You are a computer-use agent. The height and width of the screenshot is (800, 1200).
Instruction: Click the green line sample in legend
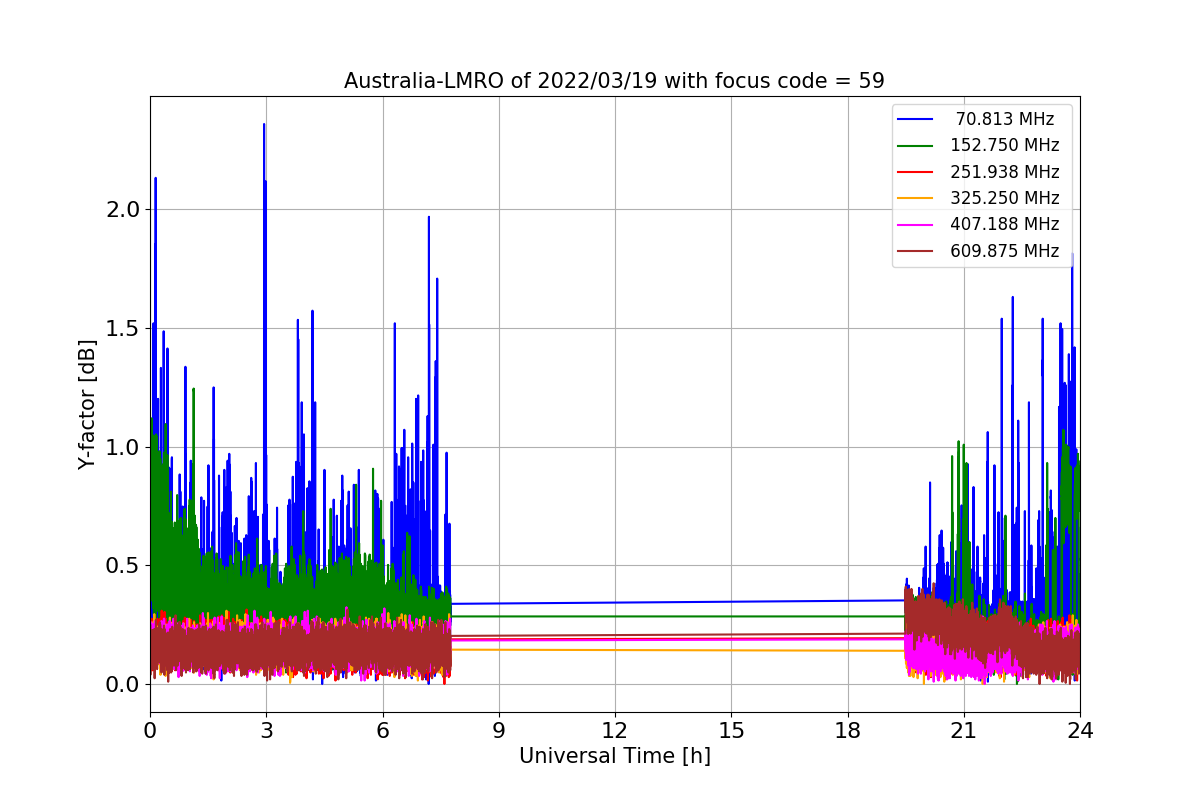click(916, 145)
